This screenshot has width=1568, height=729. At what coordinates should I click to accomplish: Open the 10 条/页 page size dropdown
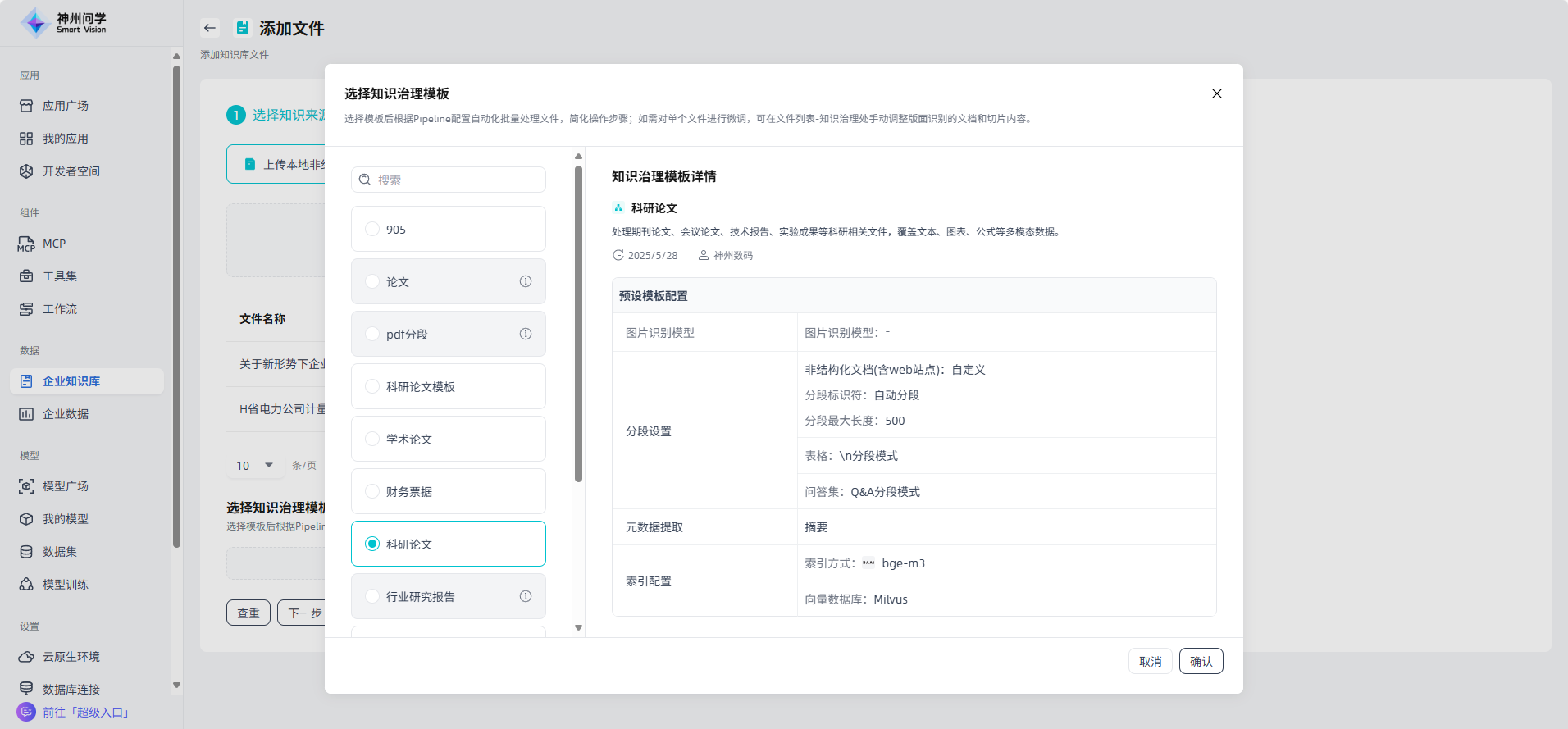[255, 466]
